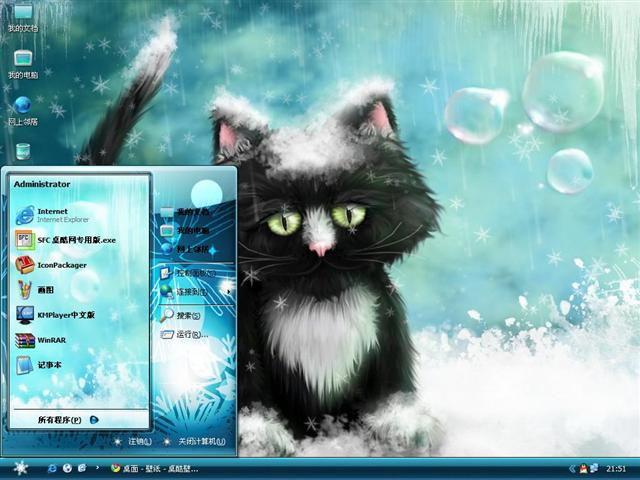Image resolution: width=640 pixels, height=480 pixels.
Task: Open the QQ penguin tray icon
Action: [x=583, y=469]
